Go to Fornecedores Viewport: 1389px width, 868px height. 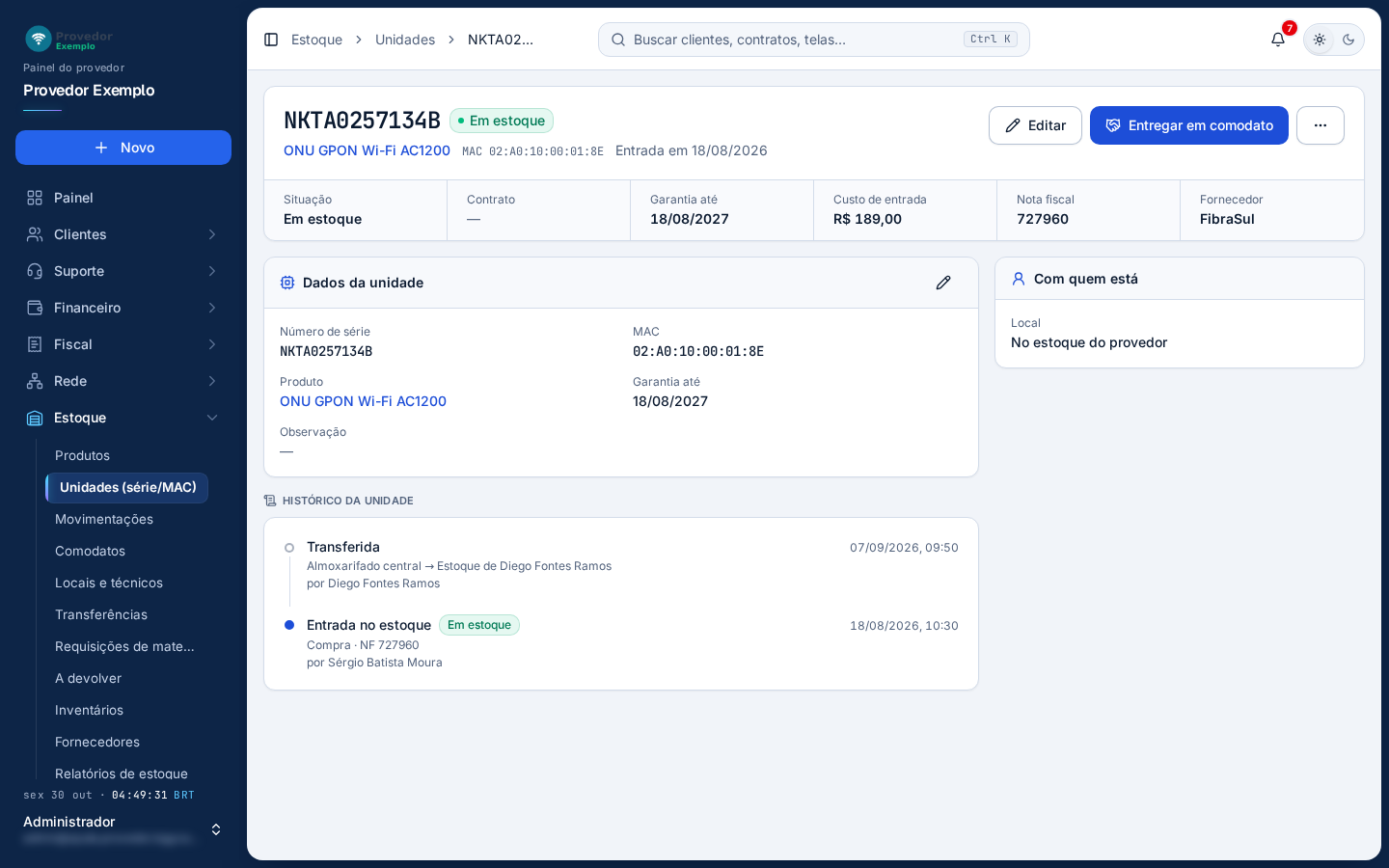coord(97,742)
